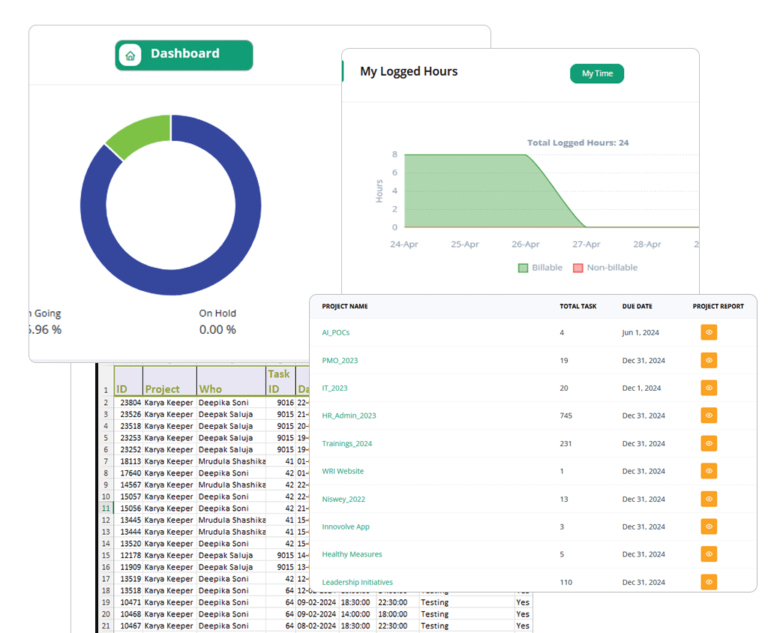Viewport: 768px width, 633px height.
Task: Click the home icon in Dashboard button
Action: pyautogui.click(x=130, y=55)
